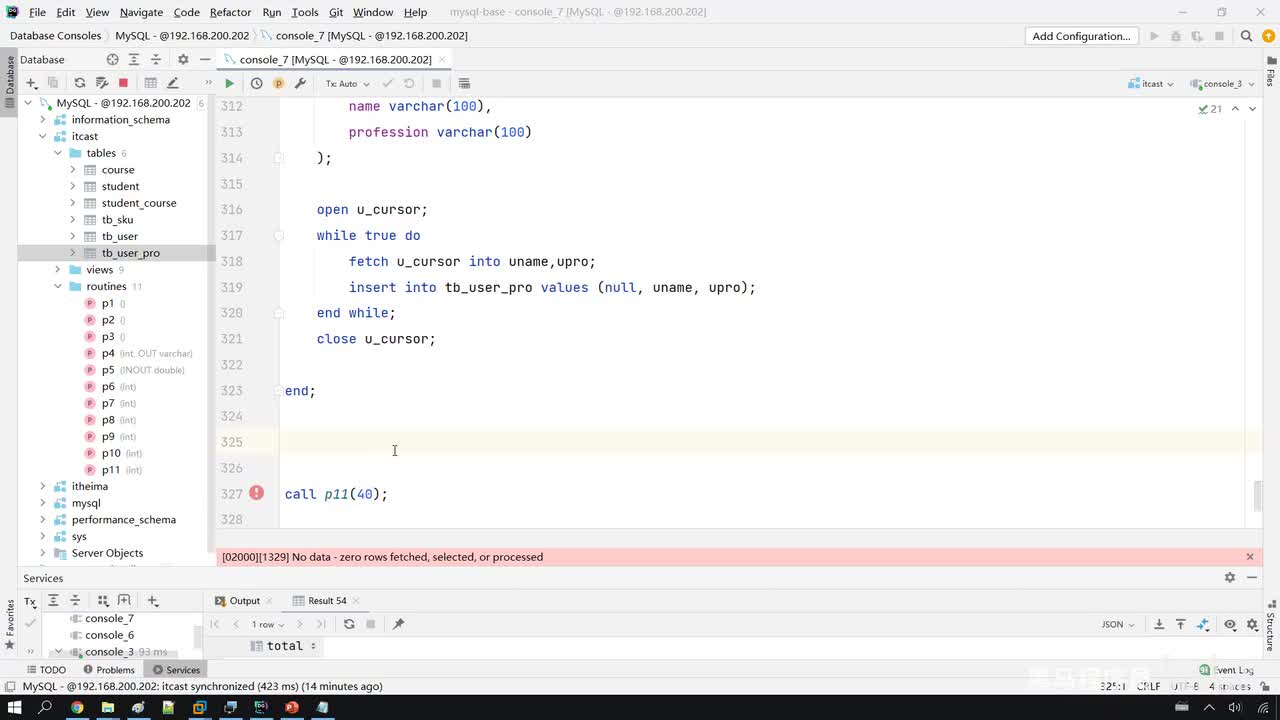Close the console_7 editor tab
This screenshot has width=1280, height=720.
441,59
